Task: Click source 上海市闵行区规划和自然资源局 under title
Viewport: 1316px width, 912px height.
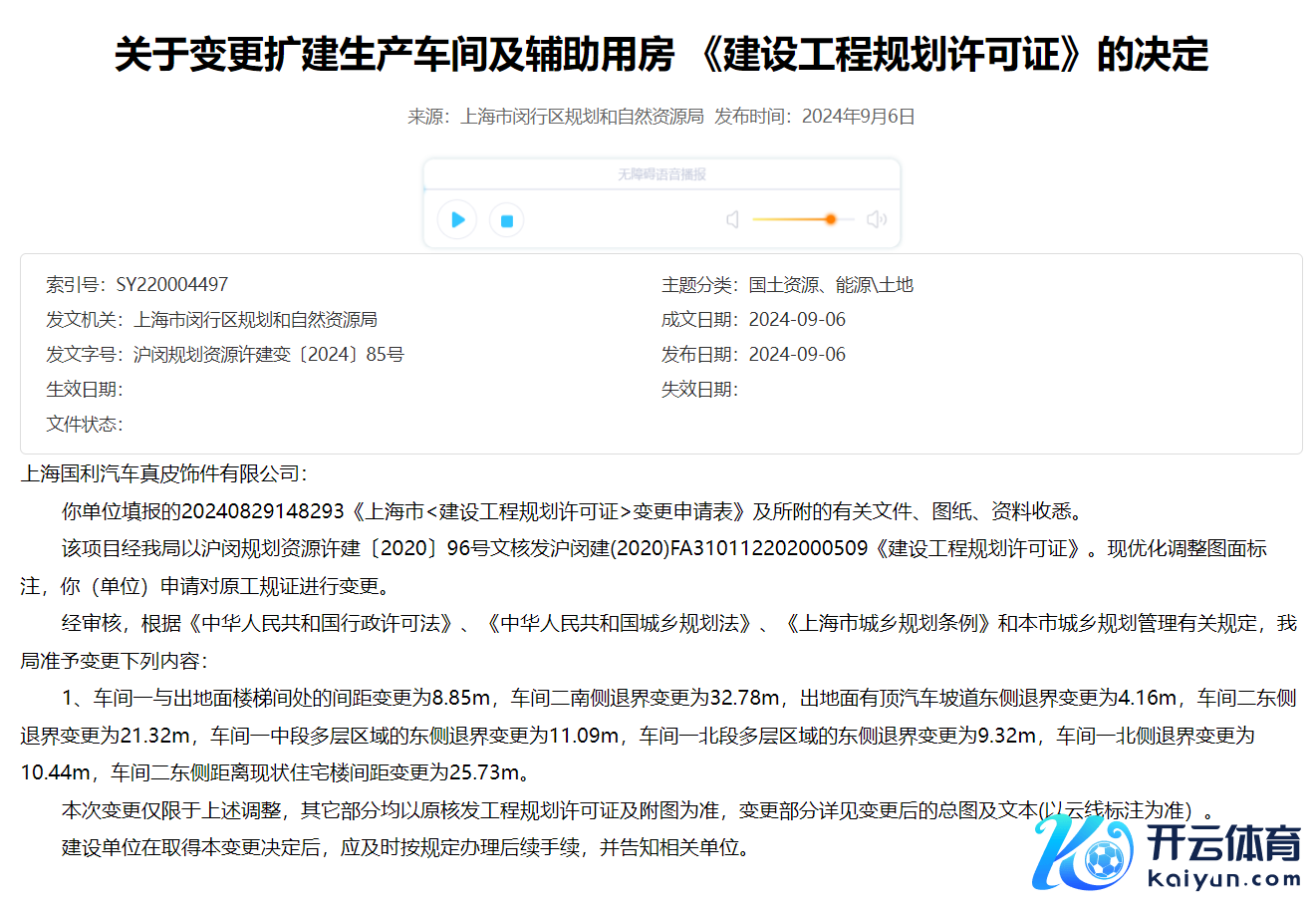Action: [x=582, y=117]
